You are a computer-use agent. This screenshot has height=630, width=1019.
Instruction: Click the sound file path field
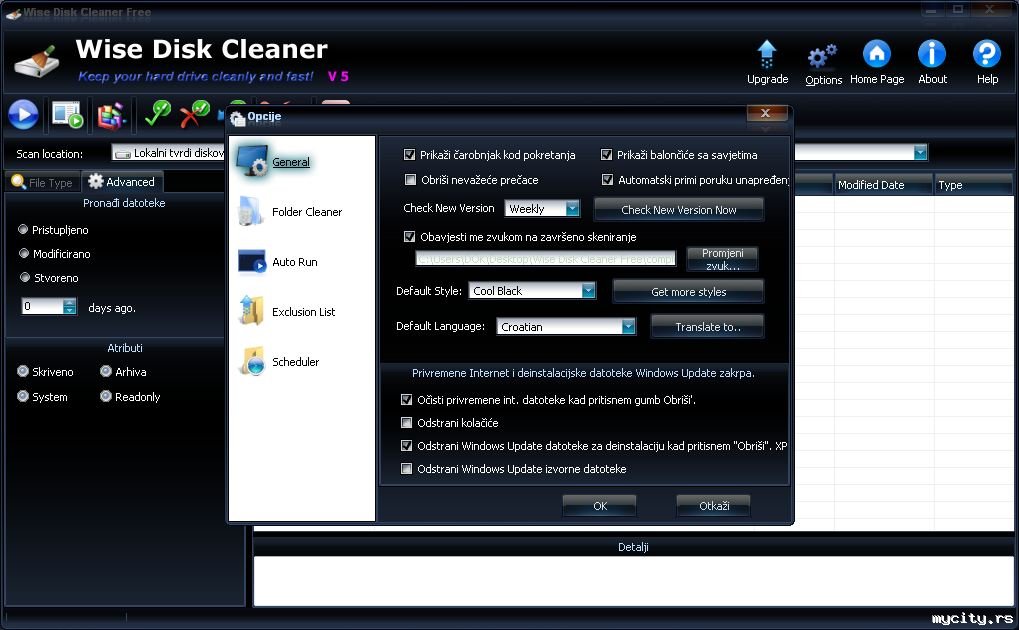pos(545,259)
